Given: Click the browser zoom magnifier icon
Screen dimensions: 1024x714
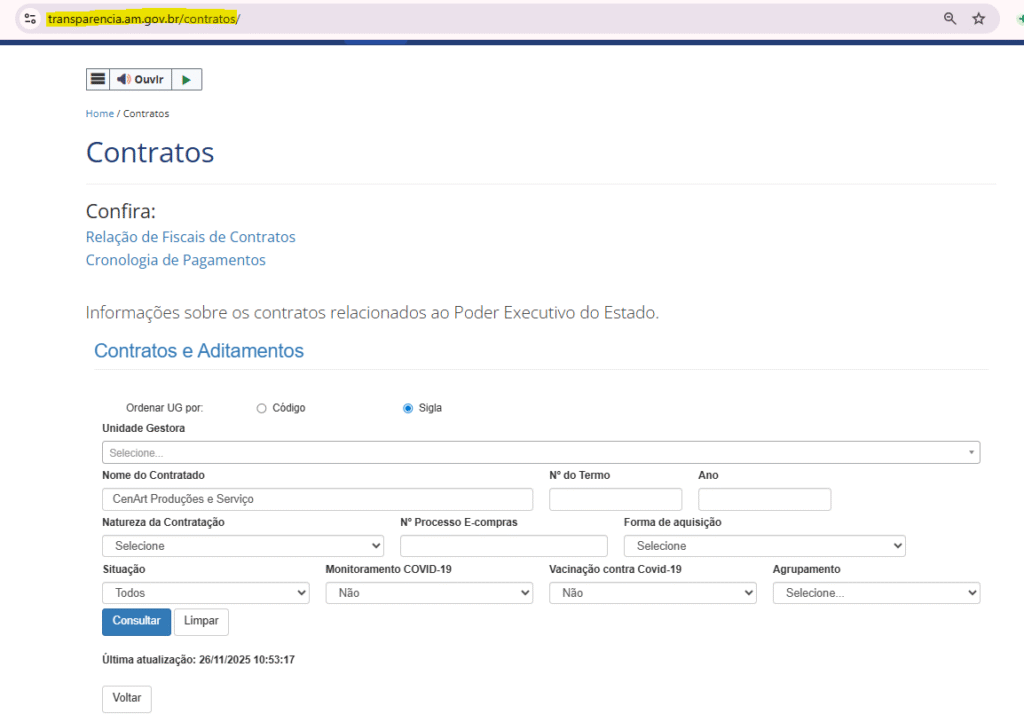Looking at the screenshot, I should coord(950,19).
